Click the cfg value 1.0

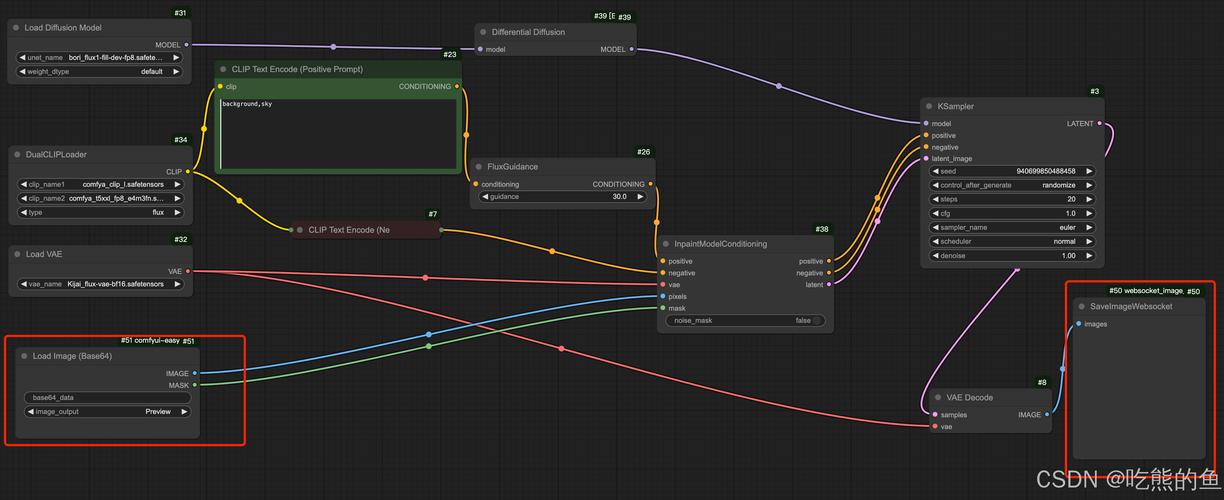[1070, 213]
